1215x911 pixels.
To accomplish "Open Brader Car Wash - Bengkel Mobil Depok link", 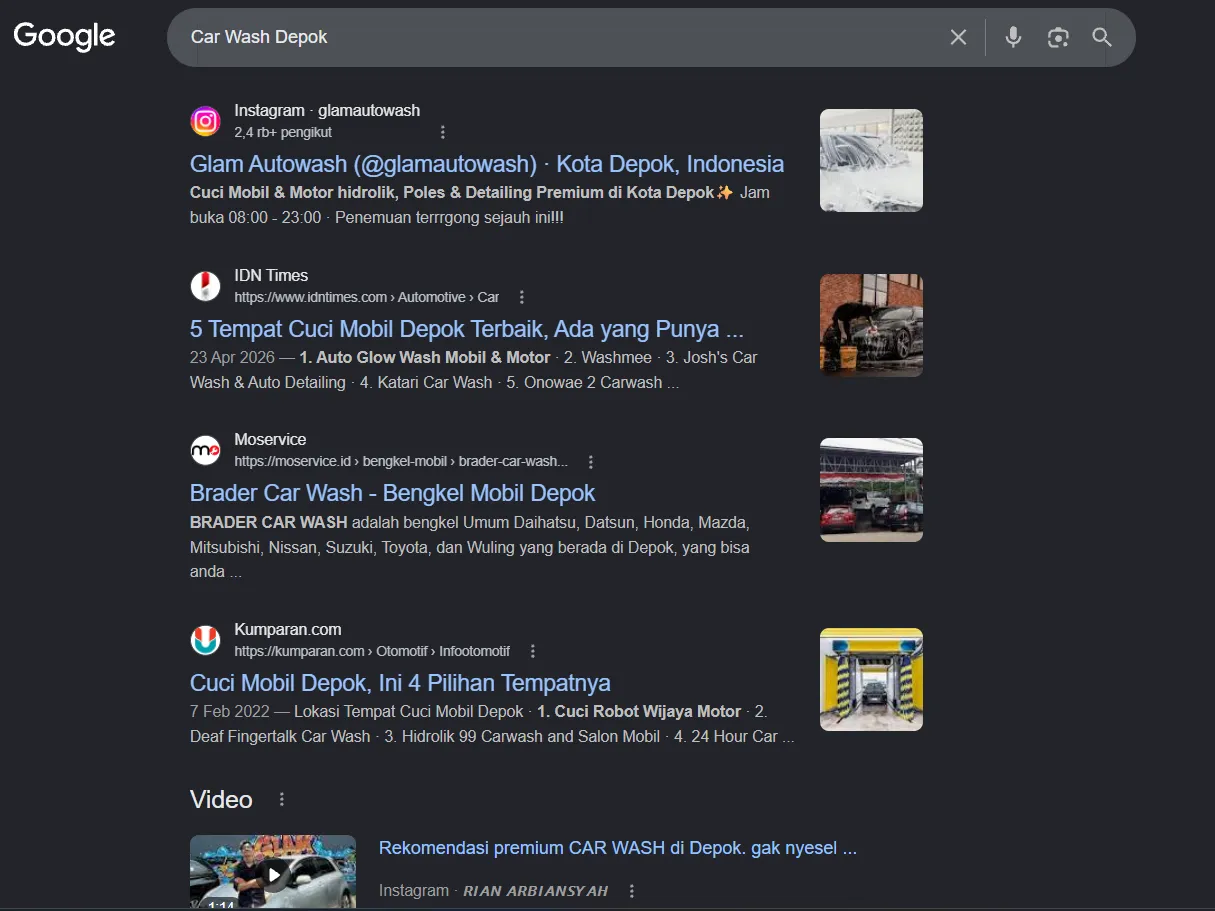I will (392, 493).
